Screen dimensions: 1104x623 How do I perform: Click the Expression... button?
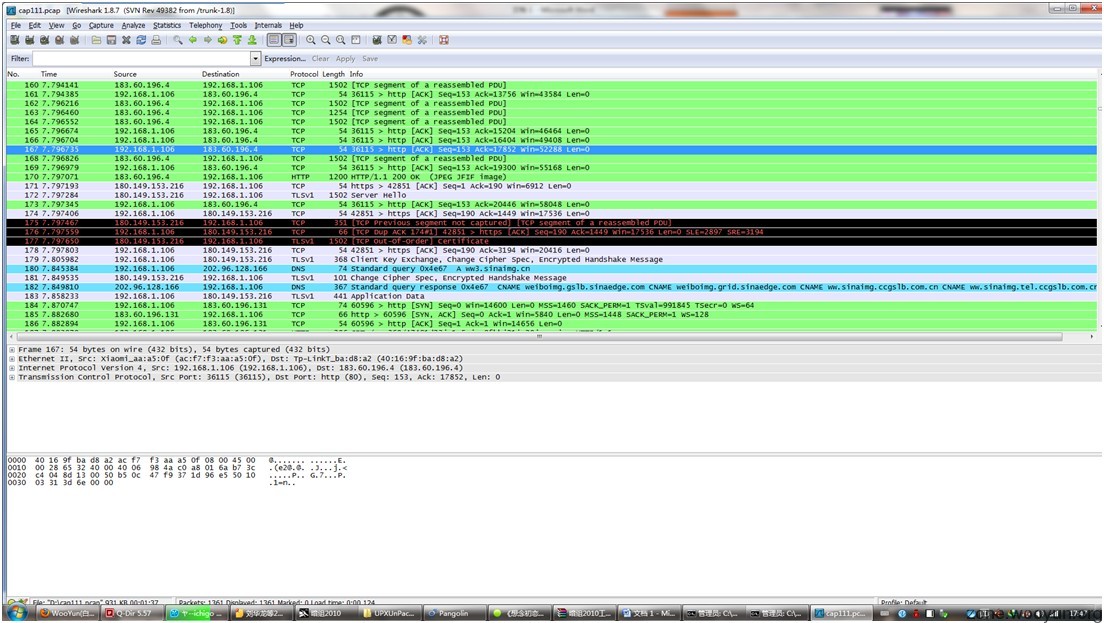(285, 59)
